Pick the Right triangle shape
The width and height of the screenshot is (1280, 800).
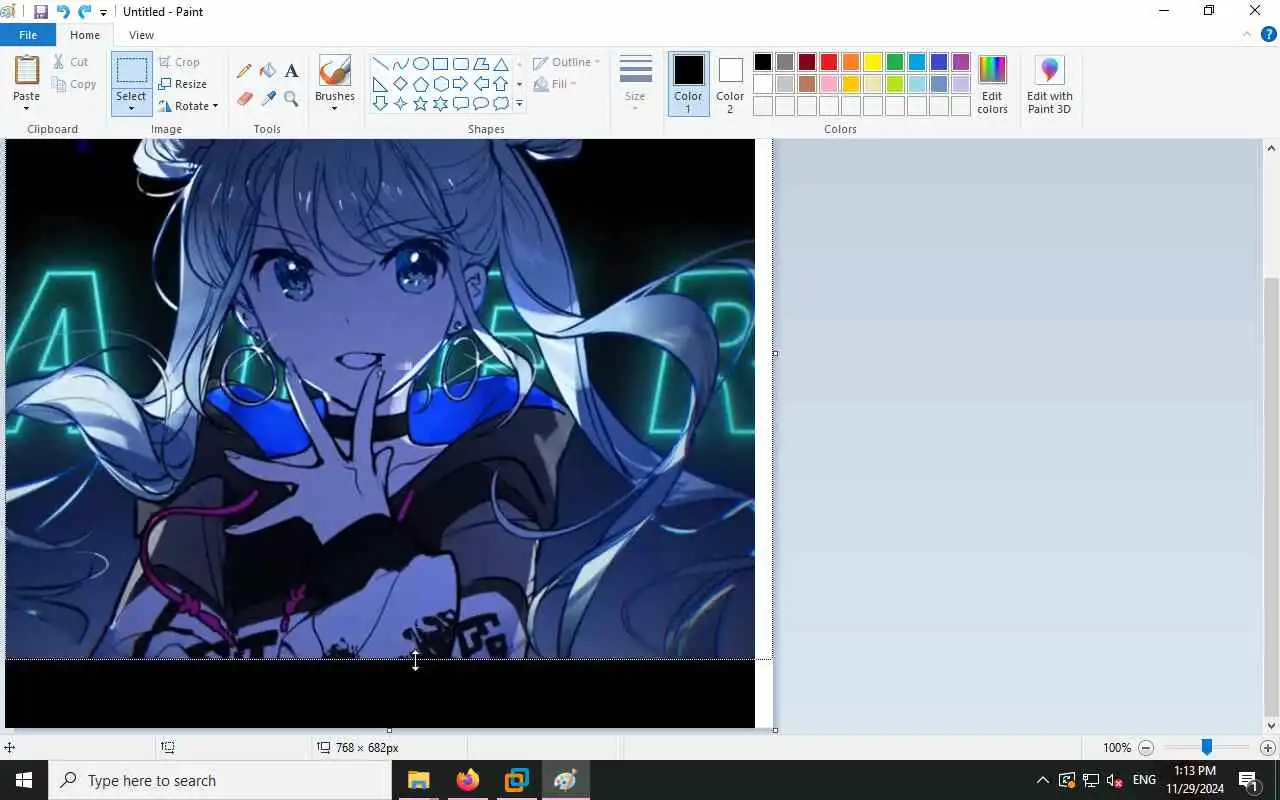[380, 84]
